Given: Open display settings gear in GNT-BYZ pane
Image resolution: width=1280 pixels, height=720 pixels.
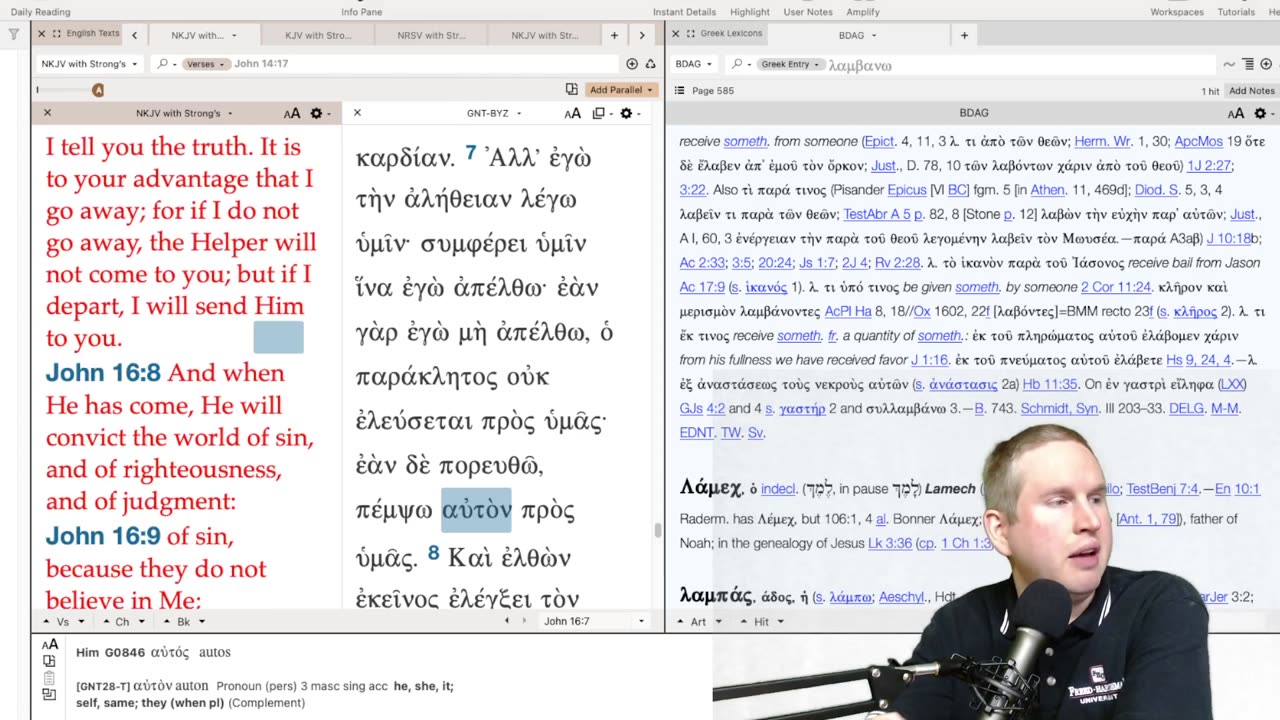Looking at the screenshot, I should point(629,113).
